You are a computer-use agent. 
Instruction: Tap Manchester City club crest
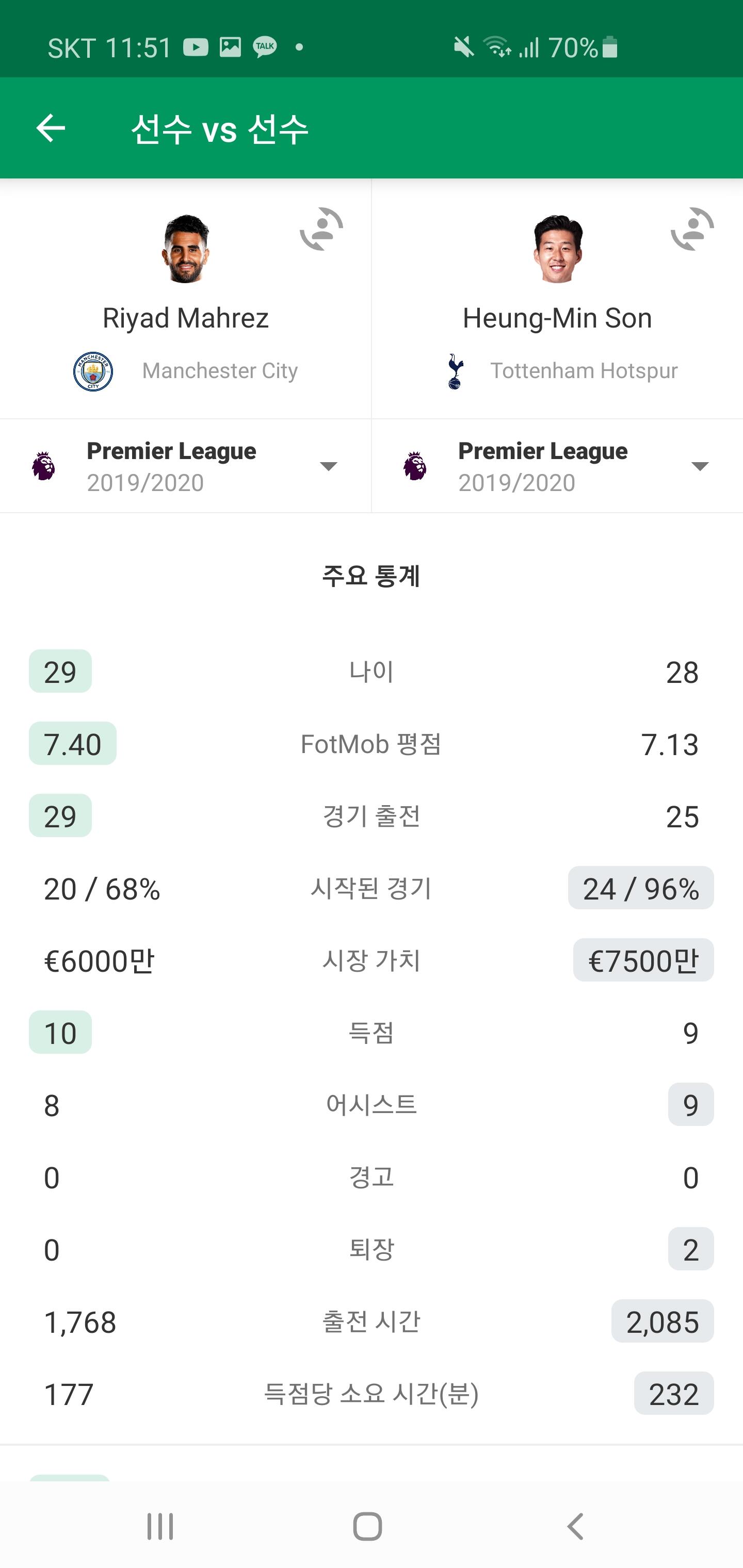pos(92,371)
